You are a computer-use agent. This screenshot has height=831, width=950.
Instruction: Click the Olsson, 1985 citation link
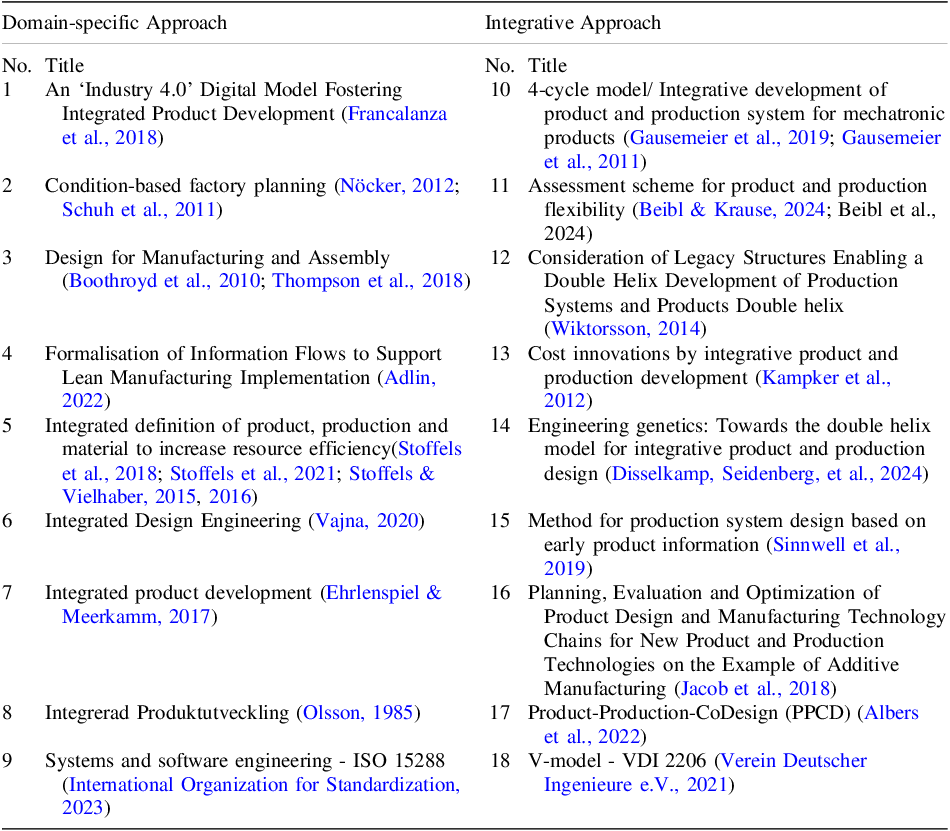point(358,712)
